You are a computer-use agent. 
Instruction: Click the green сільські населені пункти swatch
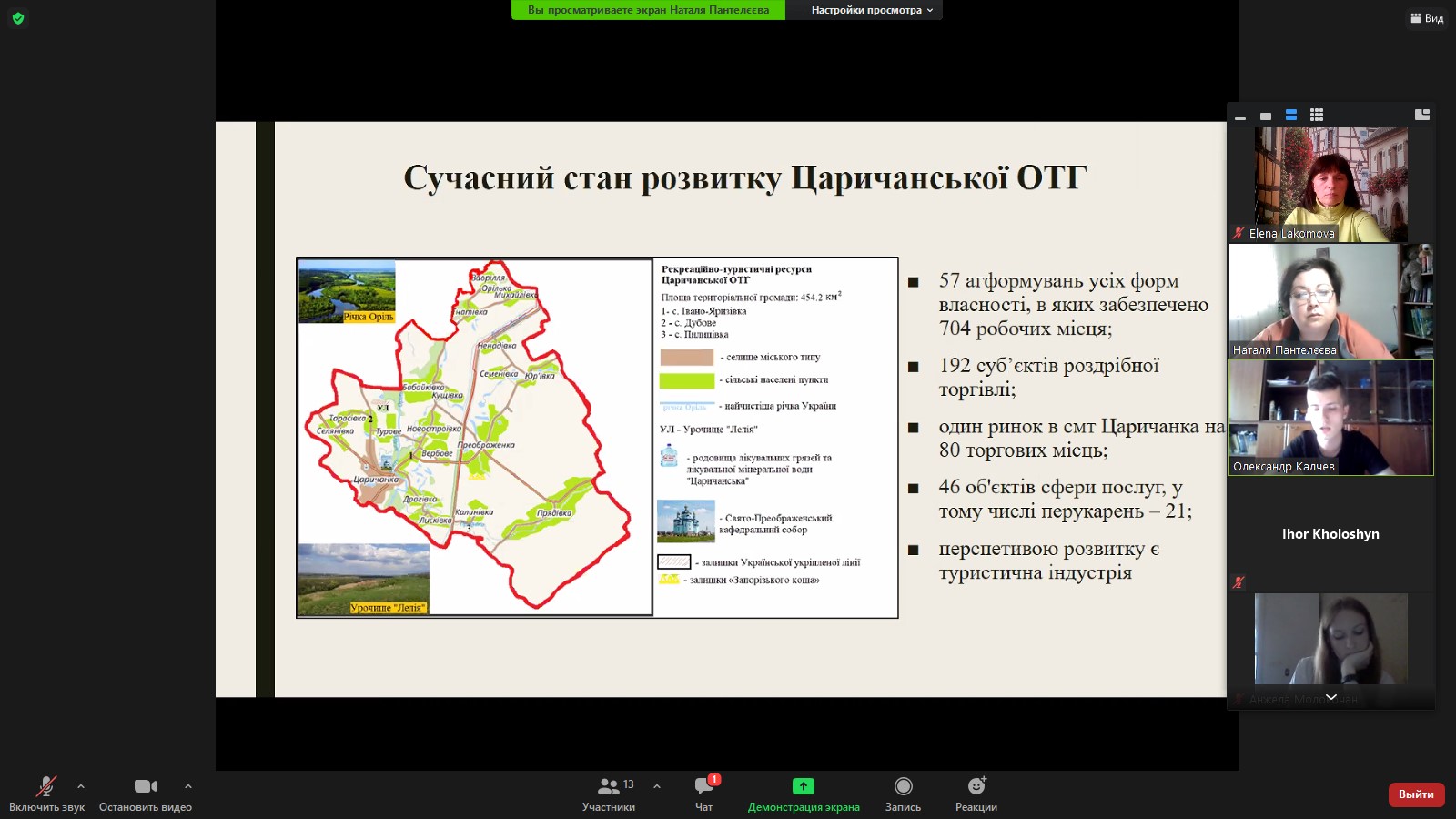click(687, 380)
